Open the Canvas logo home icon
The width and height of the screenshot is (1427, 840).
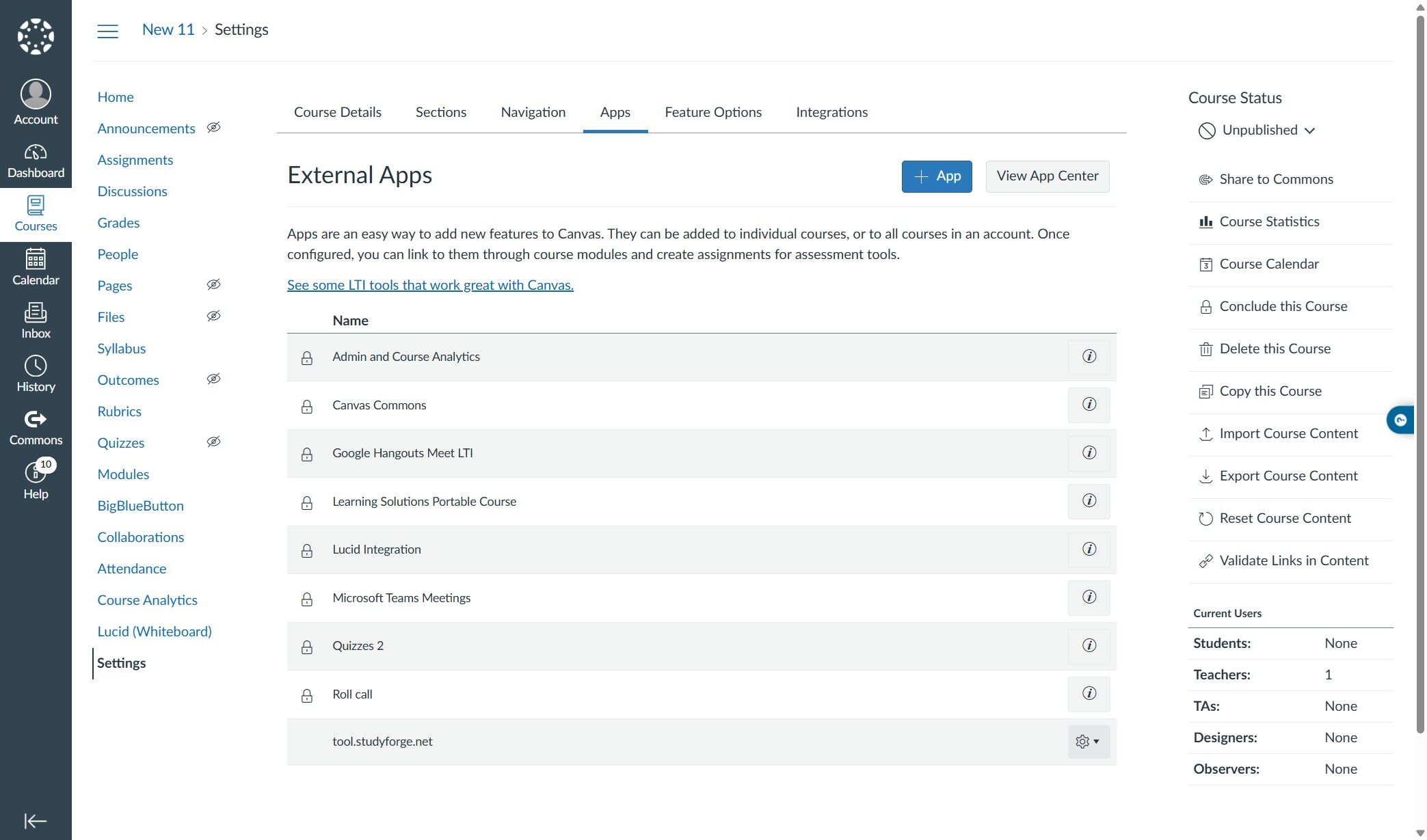pos(36,36)
